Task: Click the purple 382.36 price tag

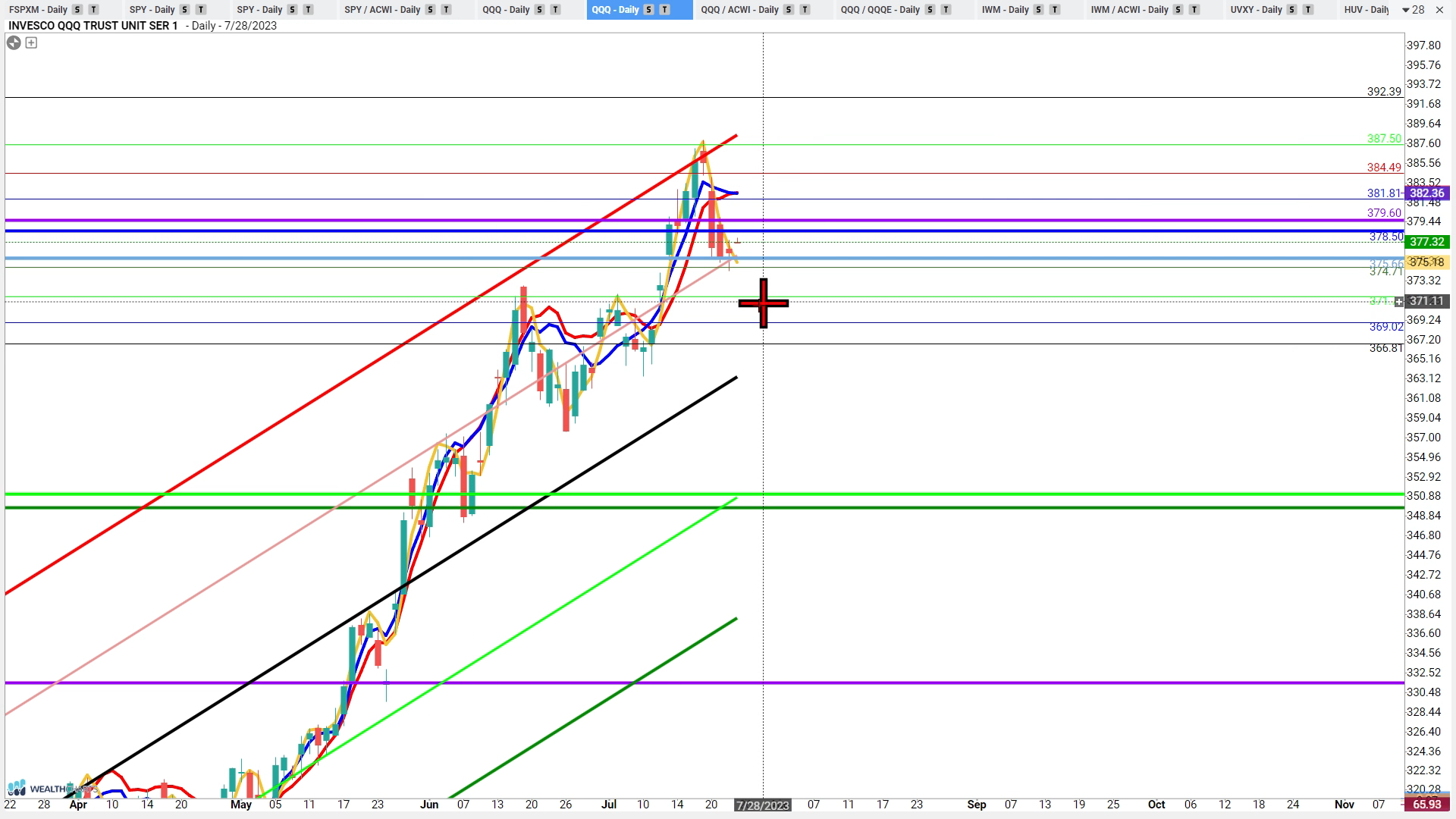Action: tap(1427, 193)
